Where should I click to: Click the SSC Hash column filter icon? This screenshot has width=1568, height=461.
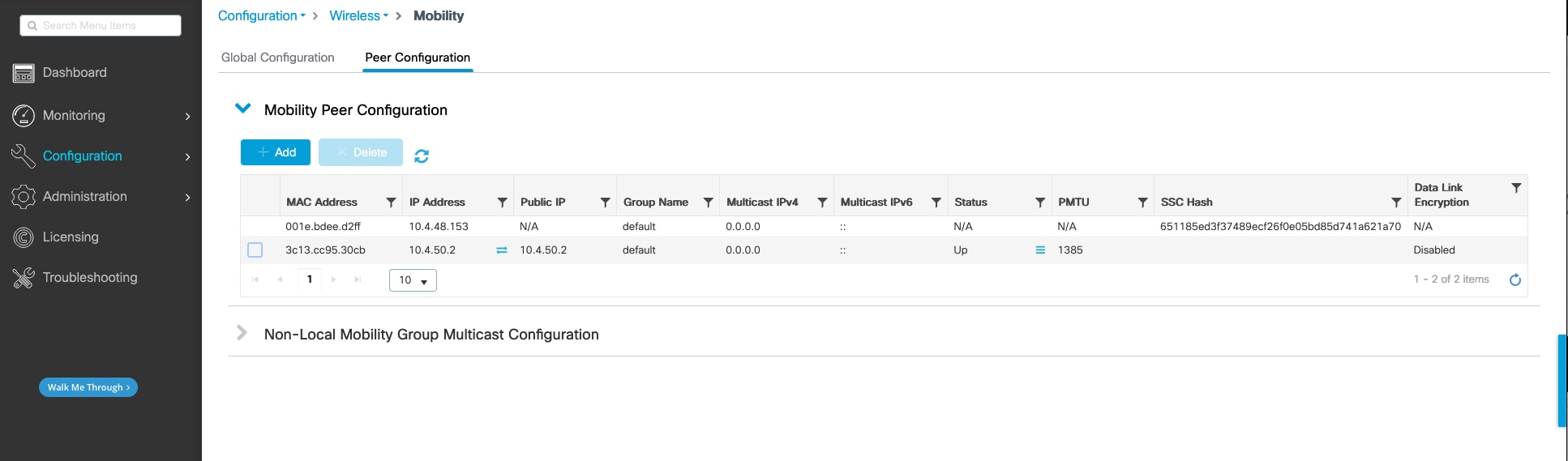pos(1396,203)
